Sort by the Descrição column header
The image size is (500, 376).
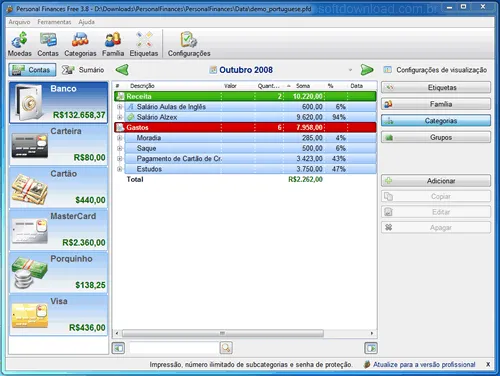tap(142, 86)
